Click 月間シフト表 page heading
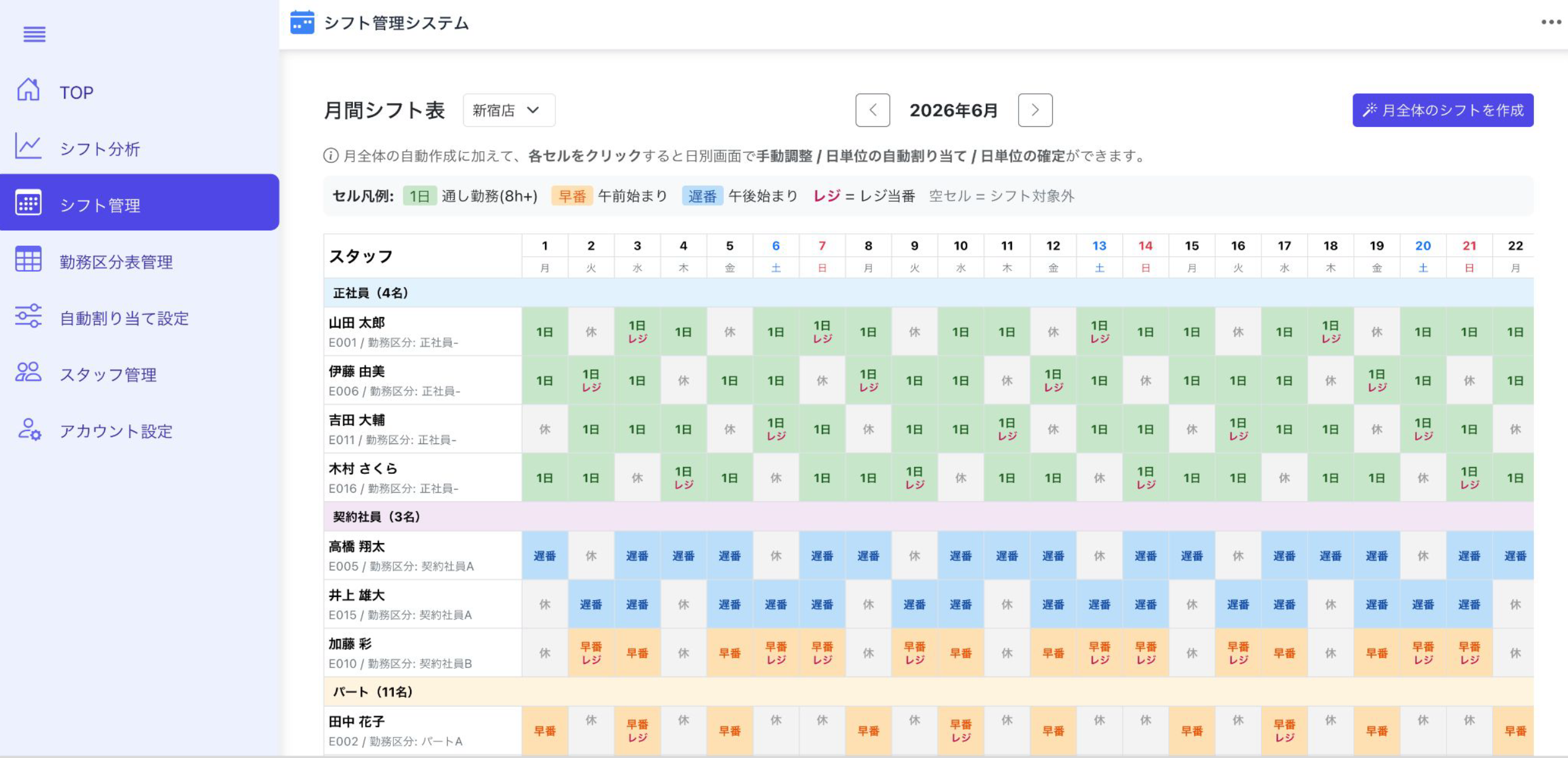This screenshot has width=1568, height=758. coord(384,110)
